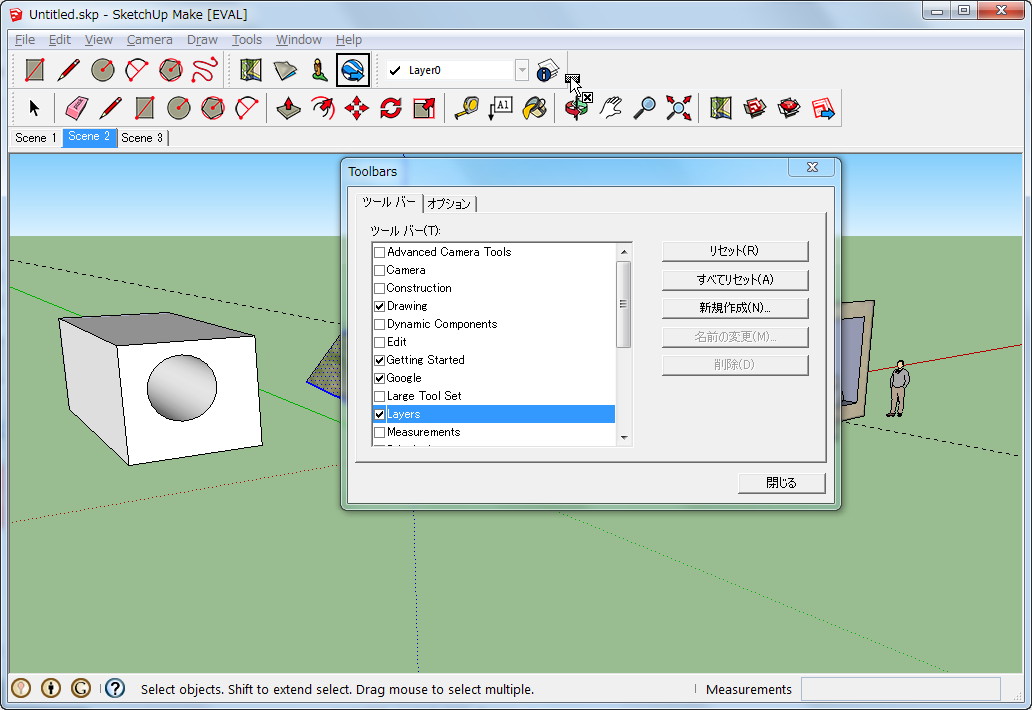Viewport: 1032px width, 710px height.
Task: Open the Layer0 dropdown list
Action: click(x=522, y=70)
